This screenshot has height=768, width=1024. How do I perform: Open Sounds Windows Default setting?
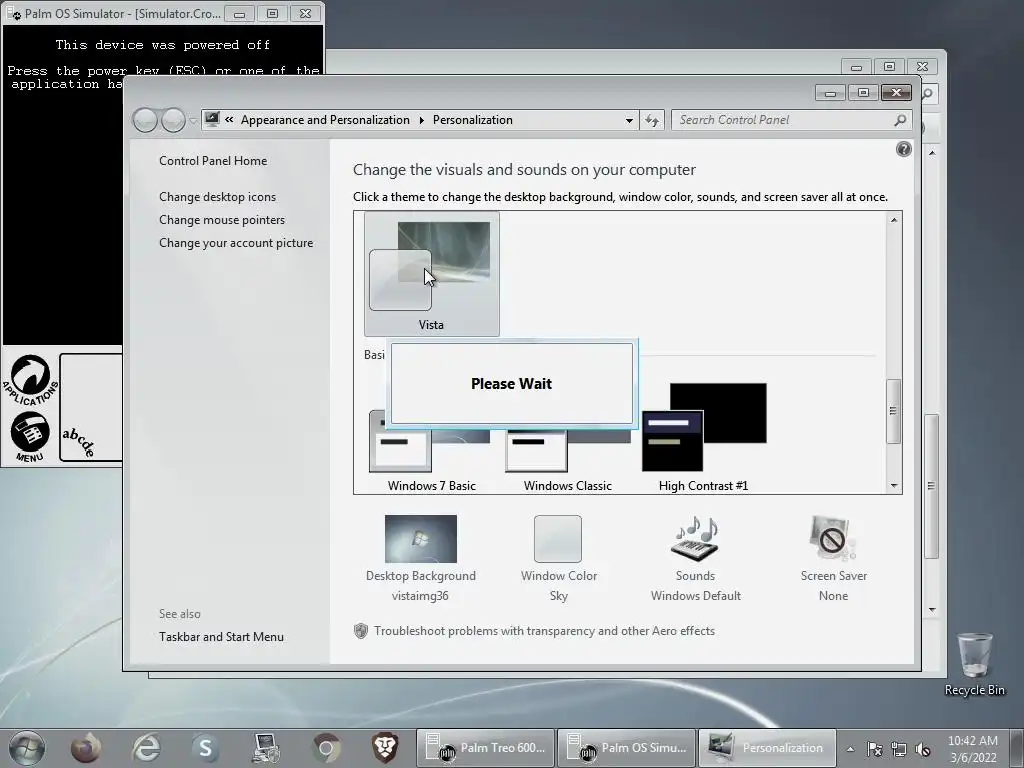[696, 558]
